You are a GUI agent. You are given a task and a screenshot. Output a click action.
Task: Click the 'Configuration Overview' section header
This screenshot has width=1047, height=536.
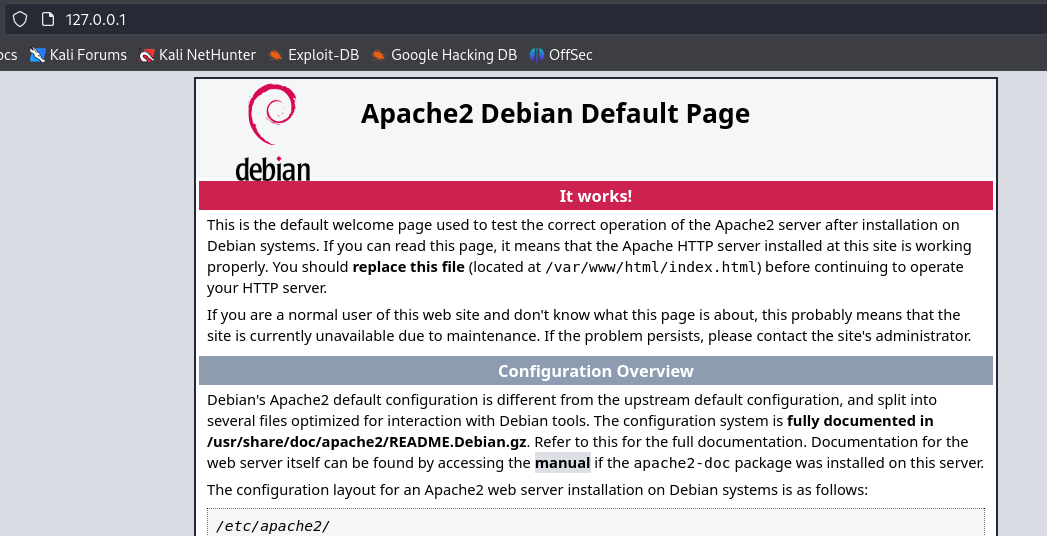point(595,371)
